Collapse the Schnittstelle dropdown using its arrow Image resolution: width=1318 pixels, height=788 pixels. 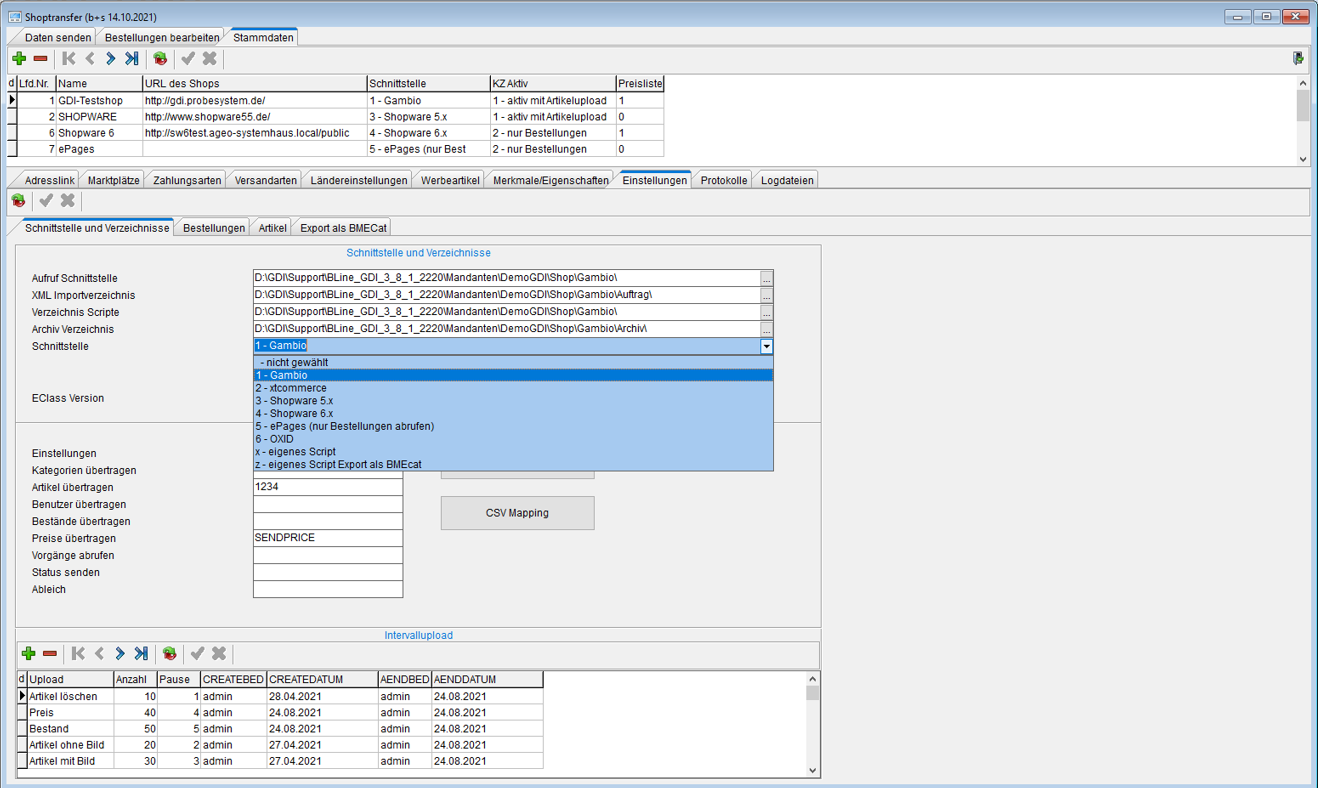click(x=766, y=346)
